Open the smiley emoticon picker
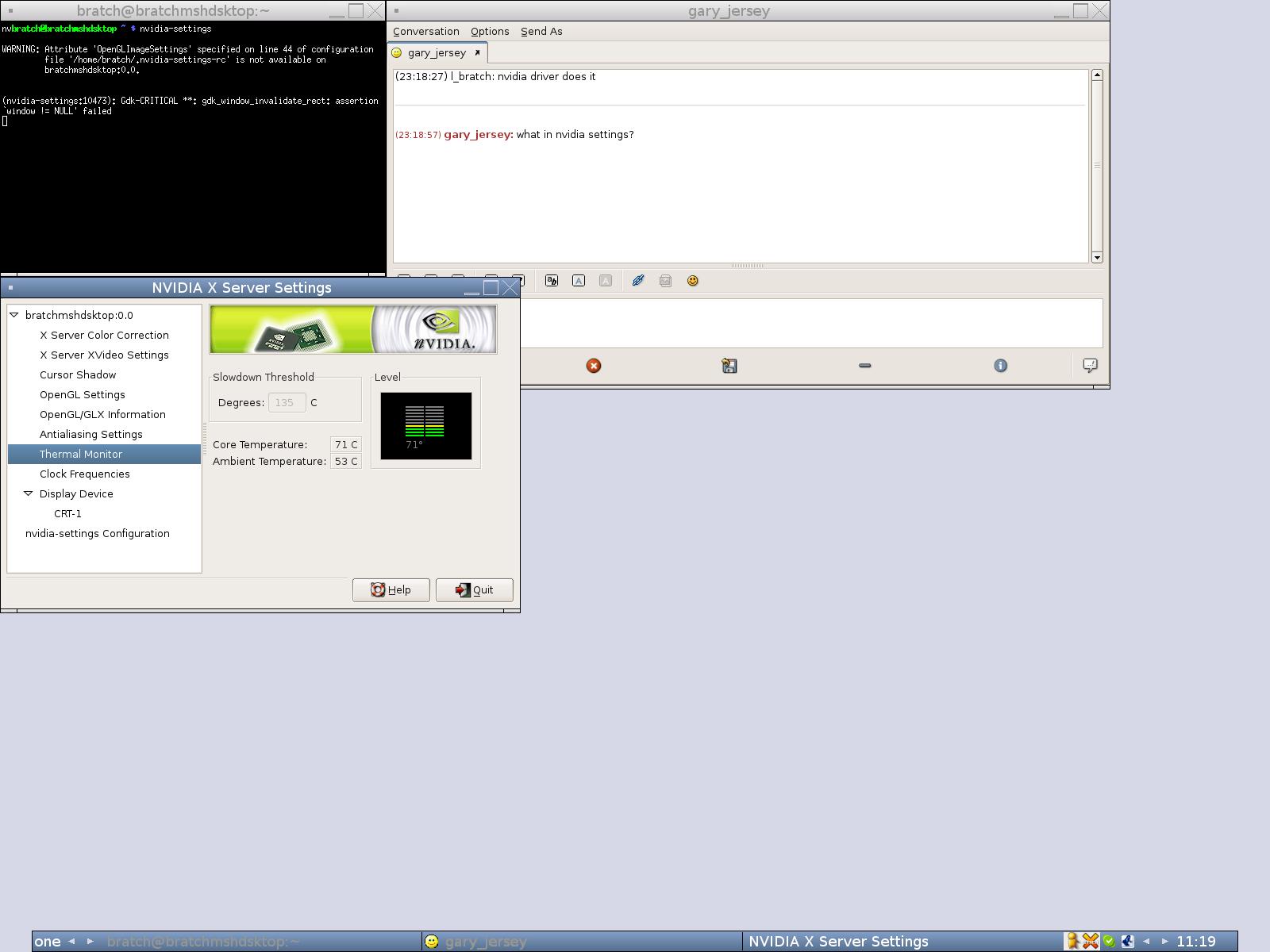Image resolution: width=1270 pixels, height=952 pixels. pos(693,281)
